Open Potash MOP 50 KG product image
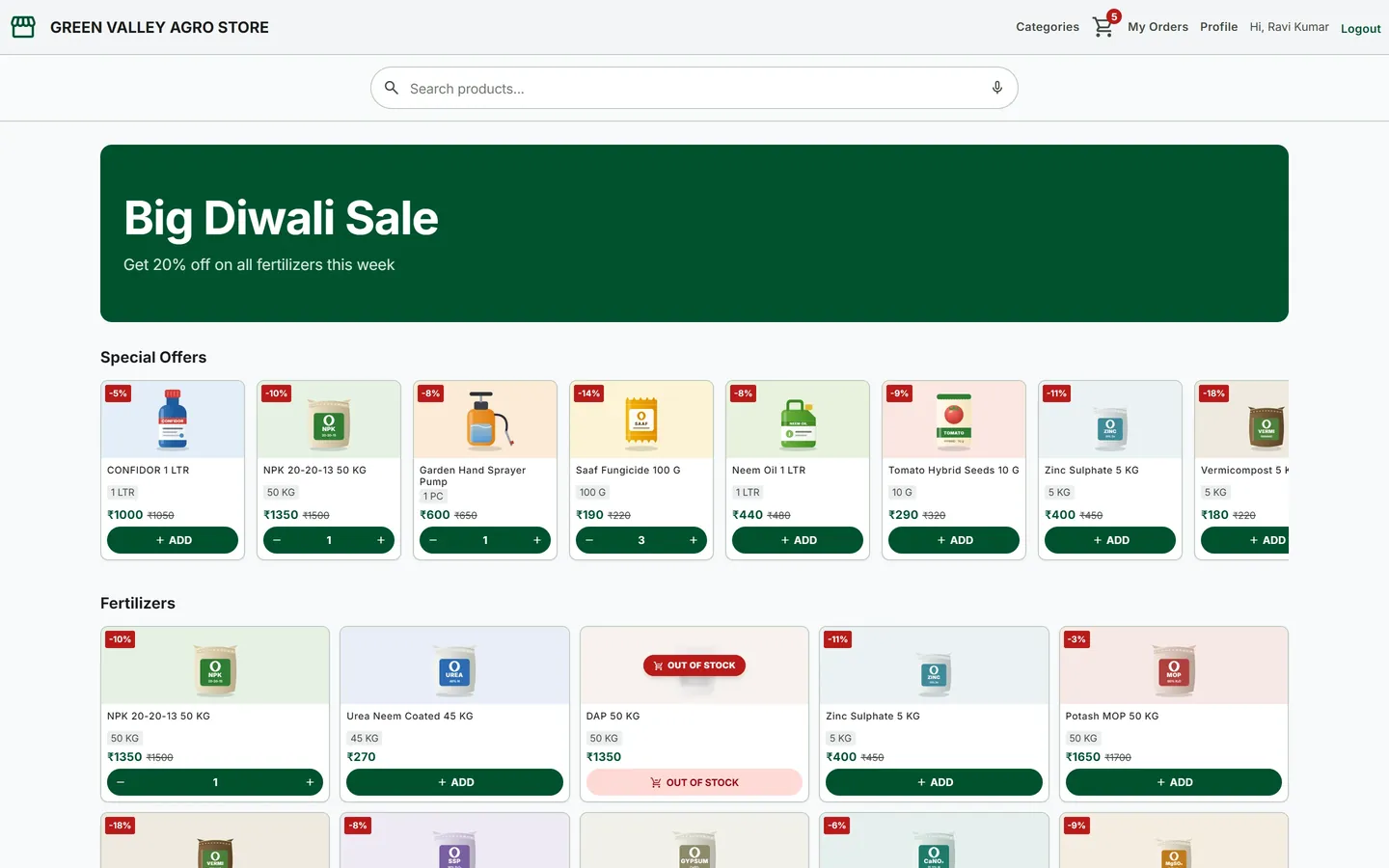1389x868 pixels. coord(1173,665)
